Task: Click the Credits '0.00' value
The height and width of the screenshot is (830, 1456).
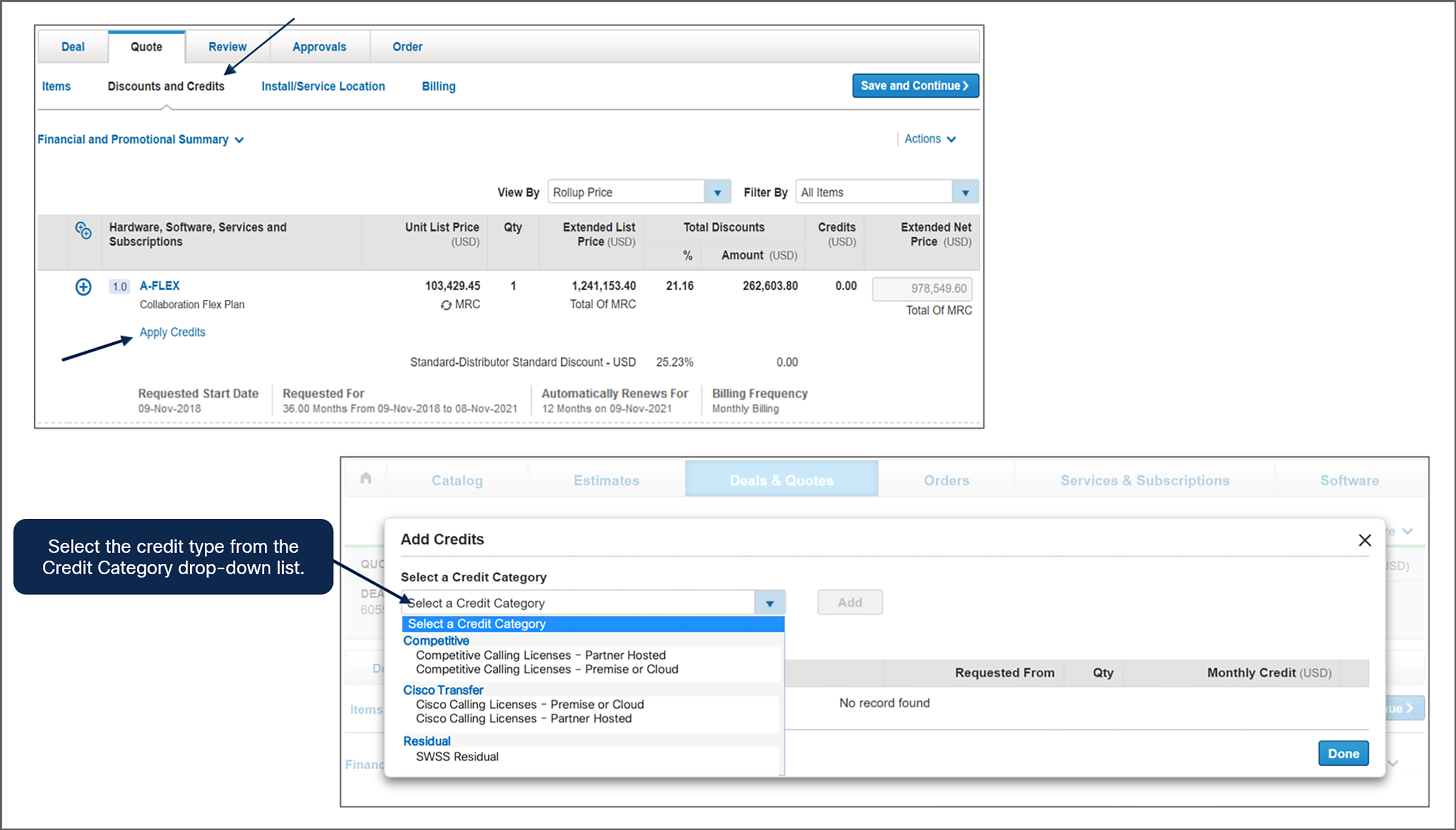Action: [x=846, y=286]
